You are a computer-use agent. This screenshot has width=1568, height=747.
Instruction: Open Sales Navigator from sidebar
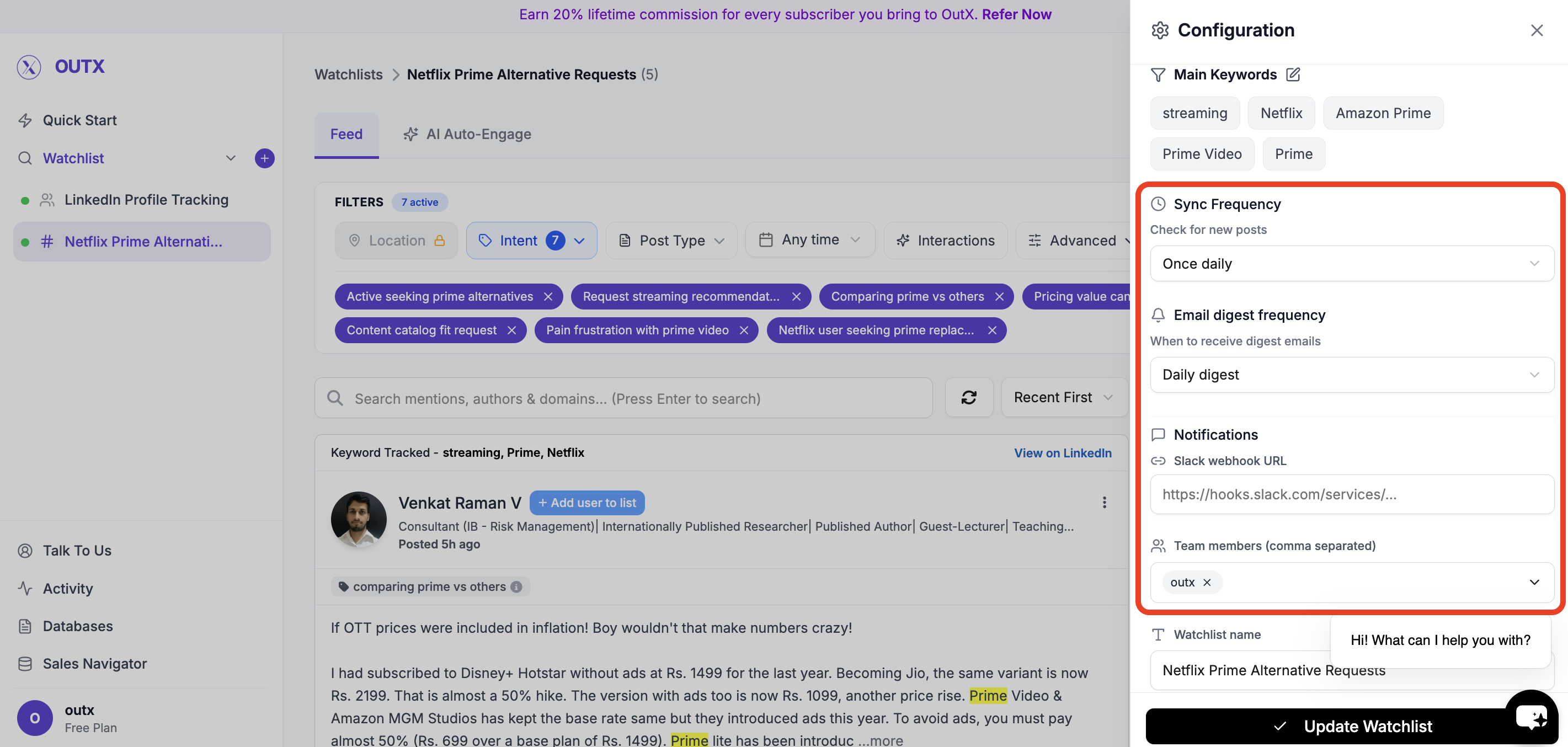(x=94, y=664)
